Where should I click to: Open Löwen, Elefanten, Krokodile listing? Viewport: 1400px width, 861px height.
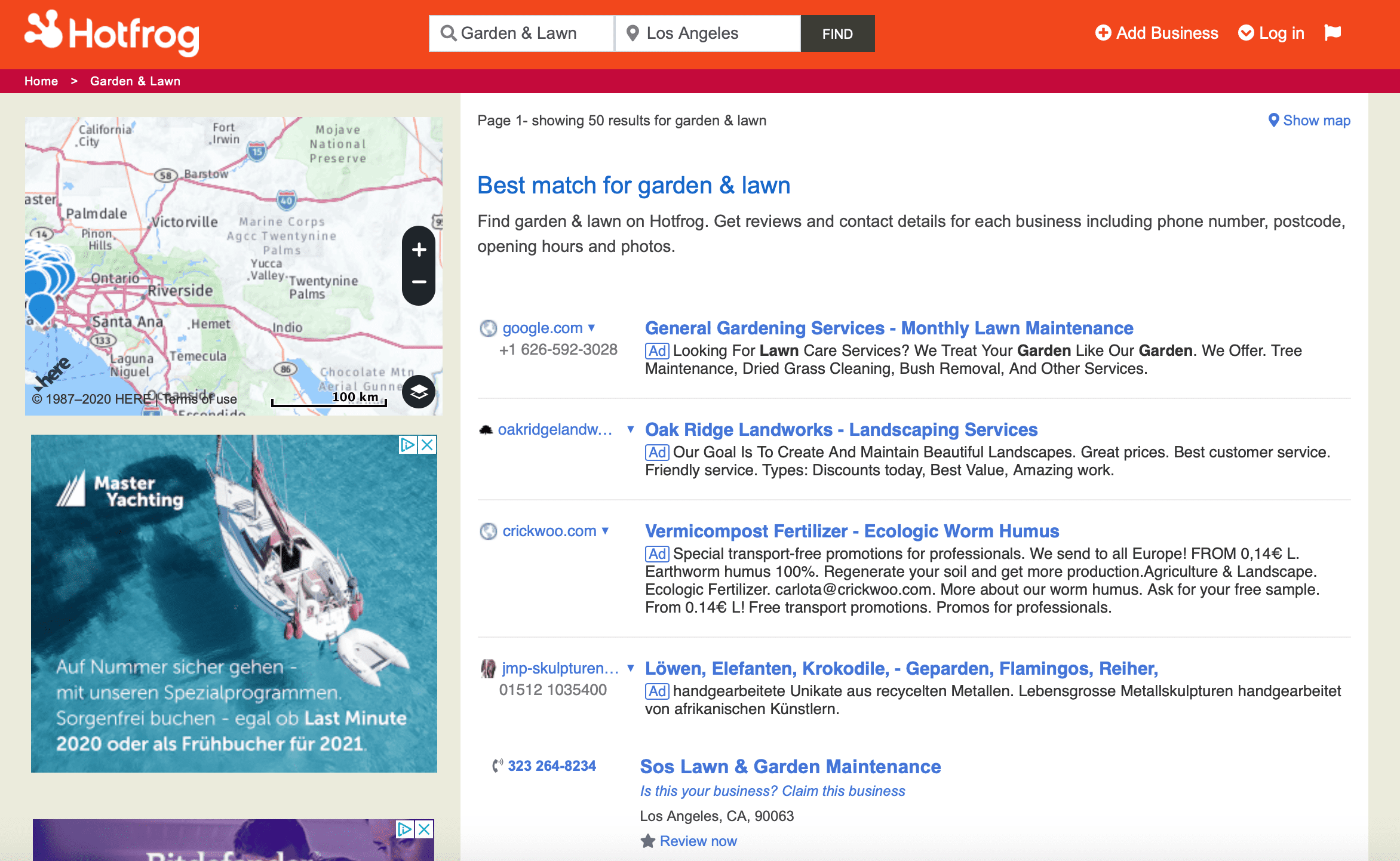(x=901, y=668)
